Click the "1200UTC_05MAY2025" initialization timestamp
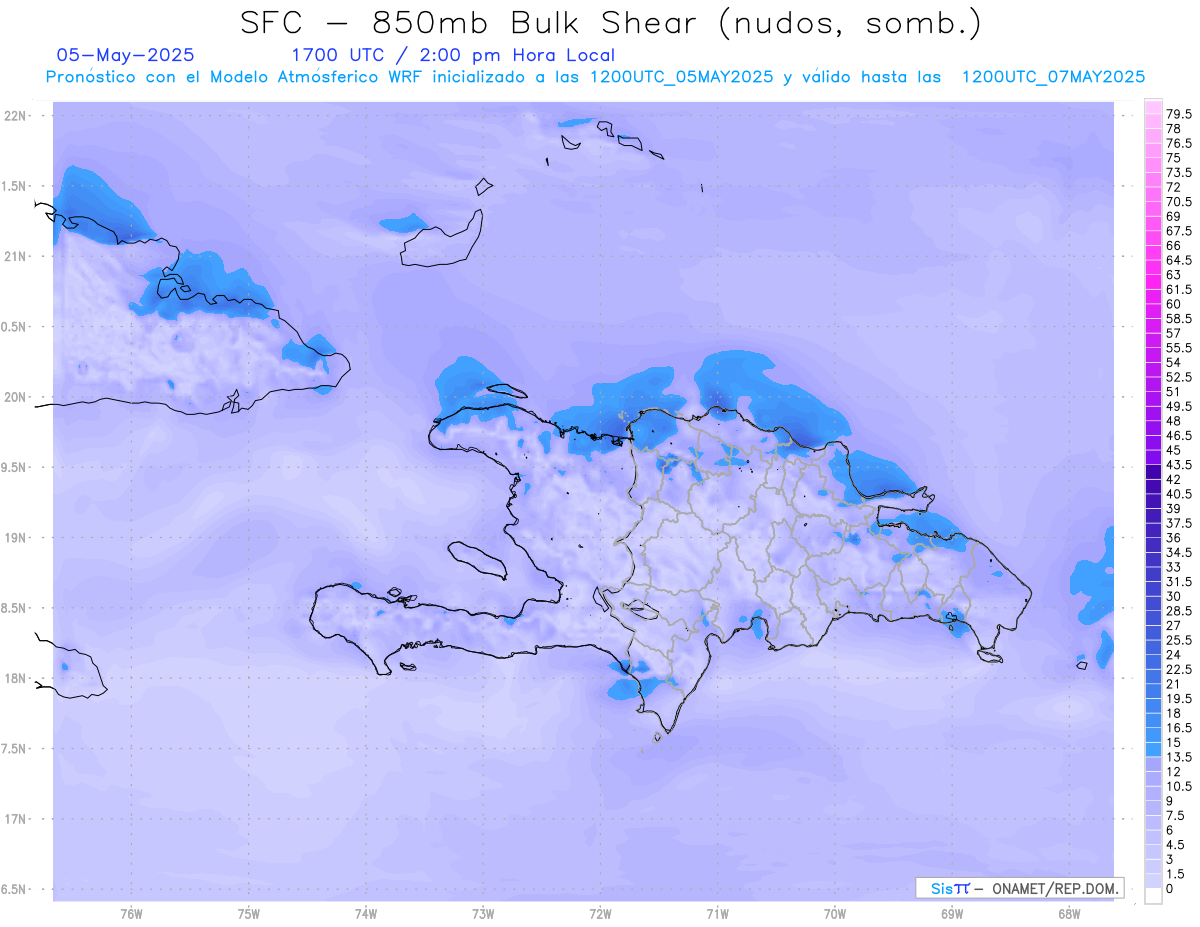The width and height of the screenshot is (1200, 927). (681, 77)
